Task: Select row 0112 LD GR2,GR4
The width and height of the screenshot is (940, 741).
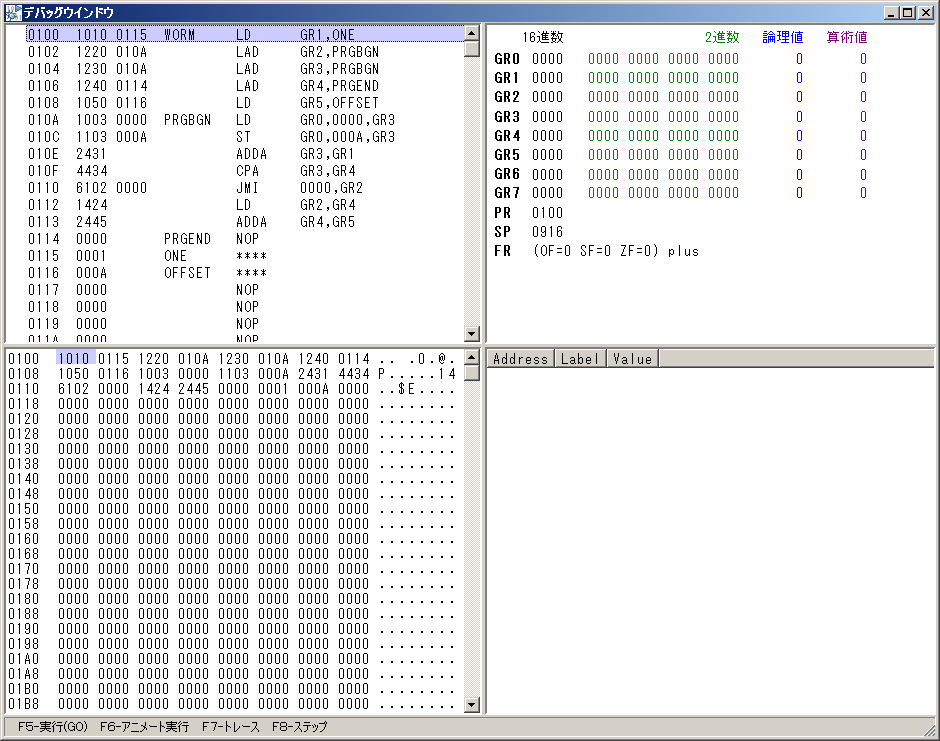Action: (246, 205)
